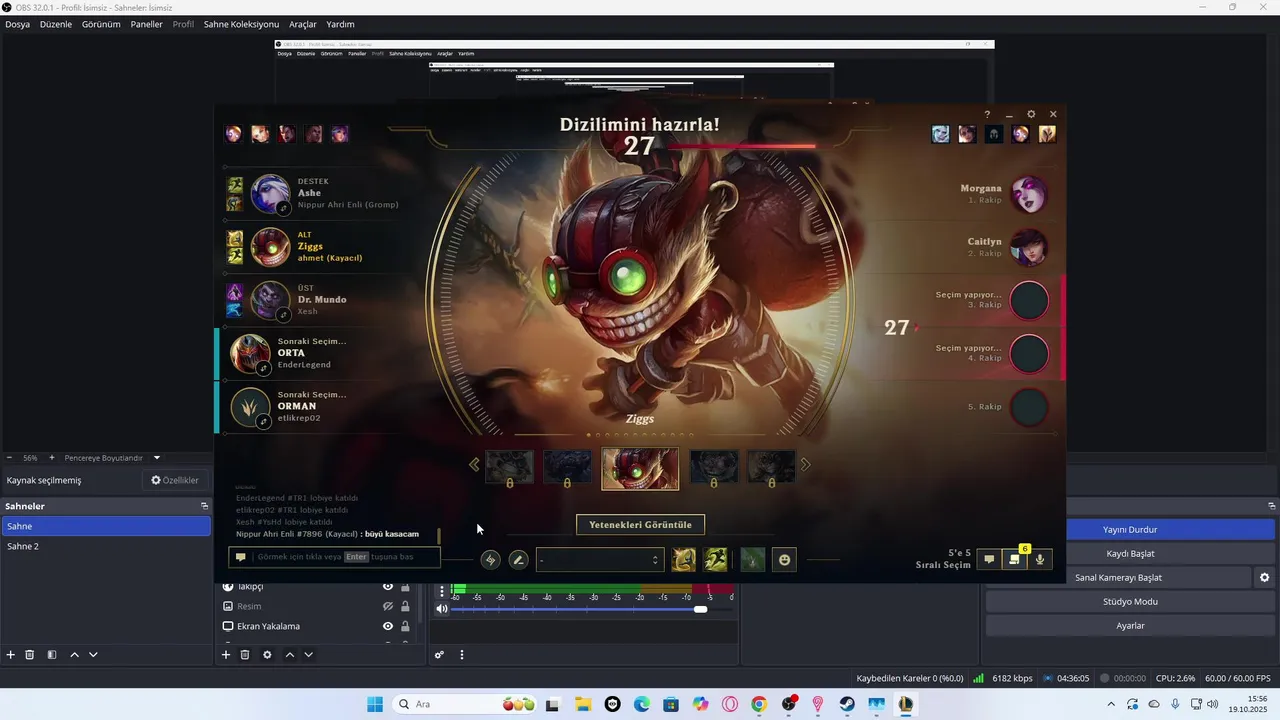Open the Görünüm menu
Image resolution: width=1280 pixels, height=720 pixels.
click(x=101, y=24)
